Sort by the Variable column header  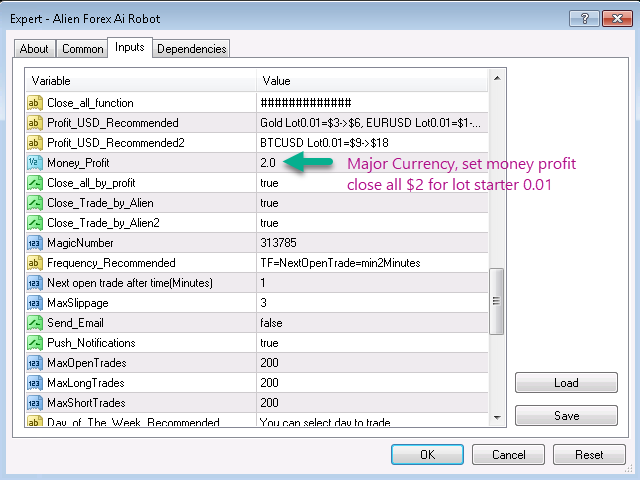click(140, 80)
